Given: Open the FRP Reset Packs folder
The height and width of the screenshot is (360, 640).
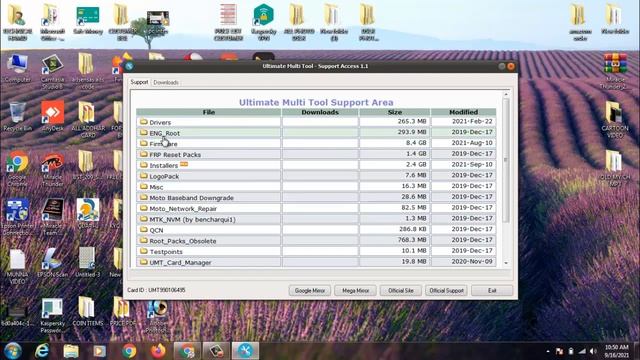Looking at the screenshot, I should (x=316, y=154).
